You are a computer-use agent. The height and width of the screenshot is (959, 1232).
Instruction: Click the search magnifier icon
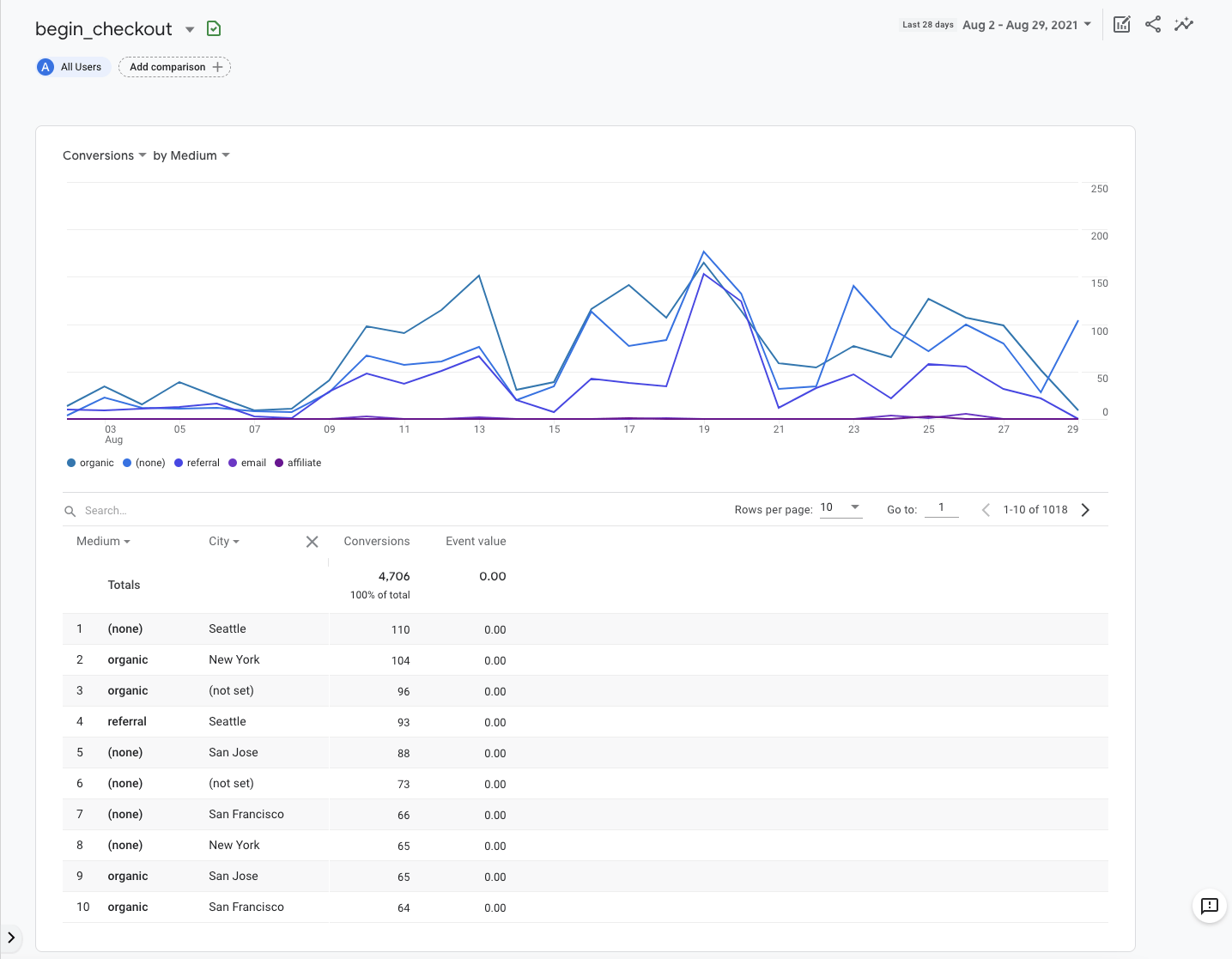70,511
